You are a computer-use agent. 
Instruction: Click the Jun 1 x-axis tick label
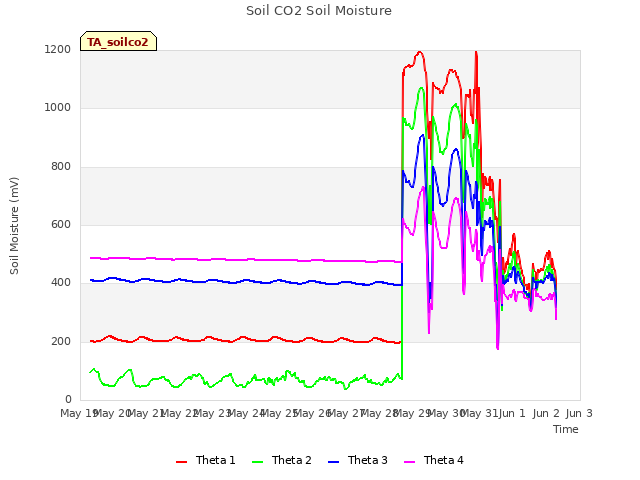(x=513, y=413)
